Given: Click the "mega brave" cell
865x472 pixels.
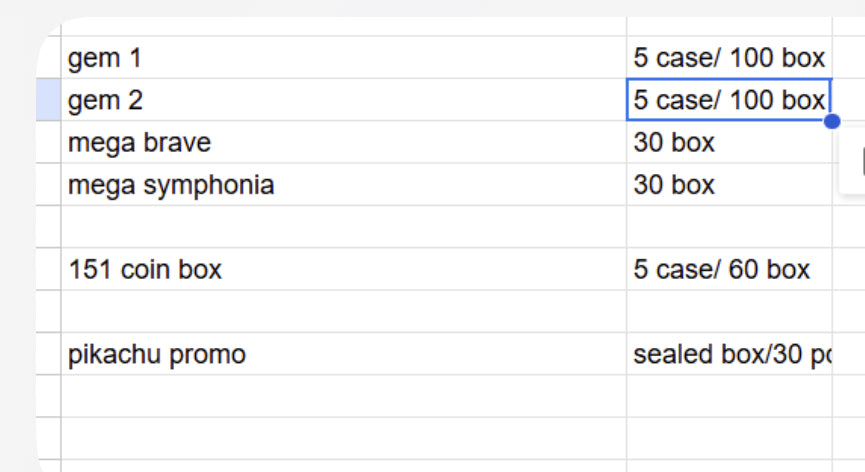Looking at the screenshot, I should pos(344,142).
